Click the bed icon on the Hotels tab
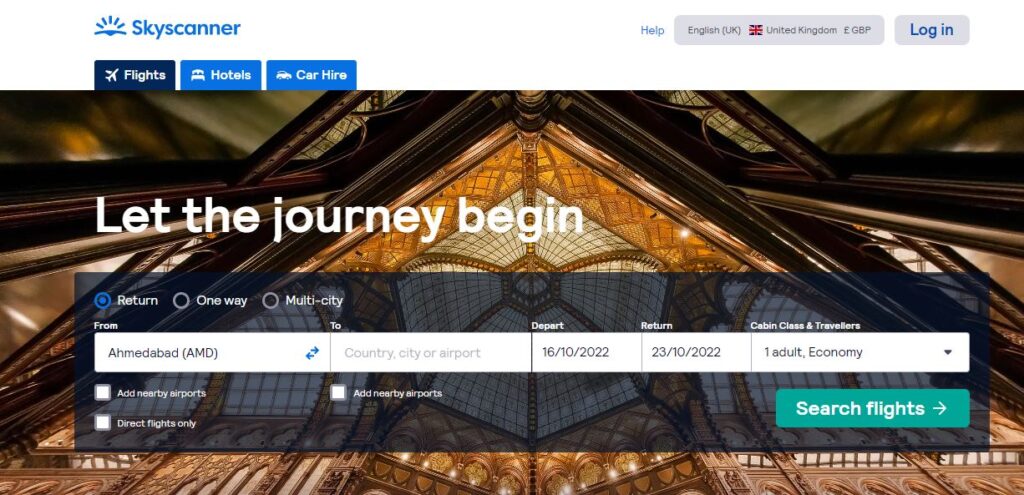Image resolution: width=1024 pixels, height=495 pixels. tap(198, 75)
